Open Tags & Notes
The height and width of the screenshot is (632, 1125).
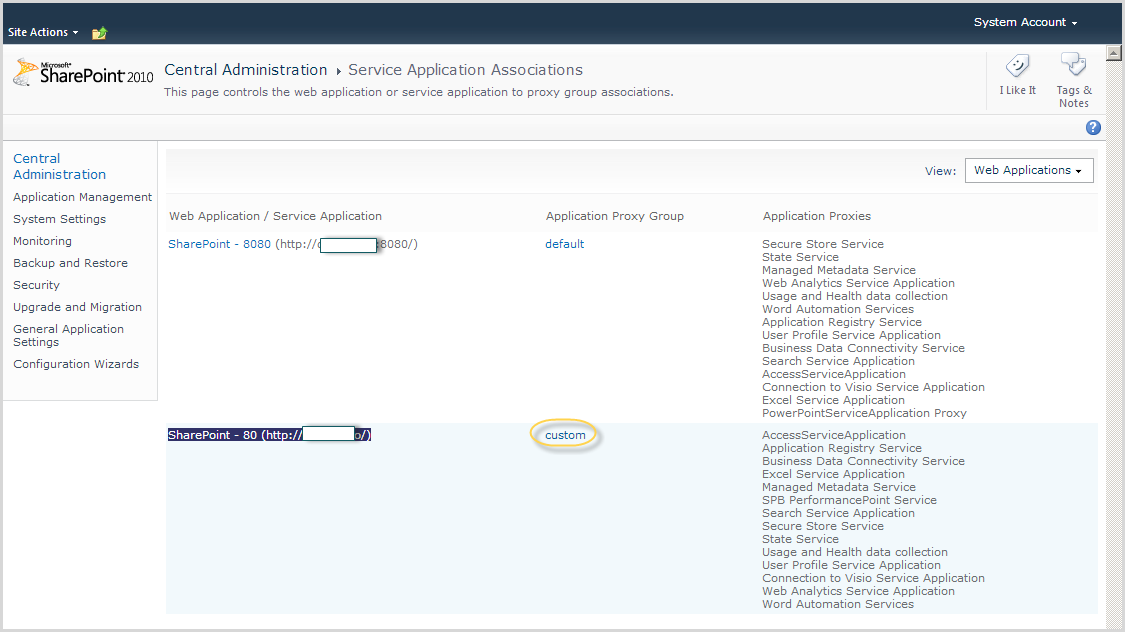coord(1074,80)
